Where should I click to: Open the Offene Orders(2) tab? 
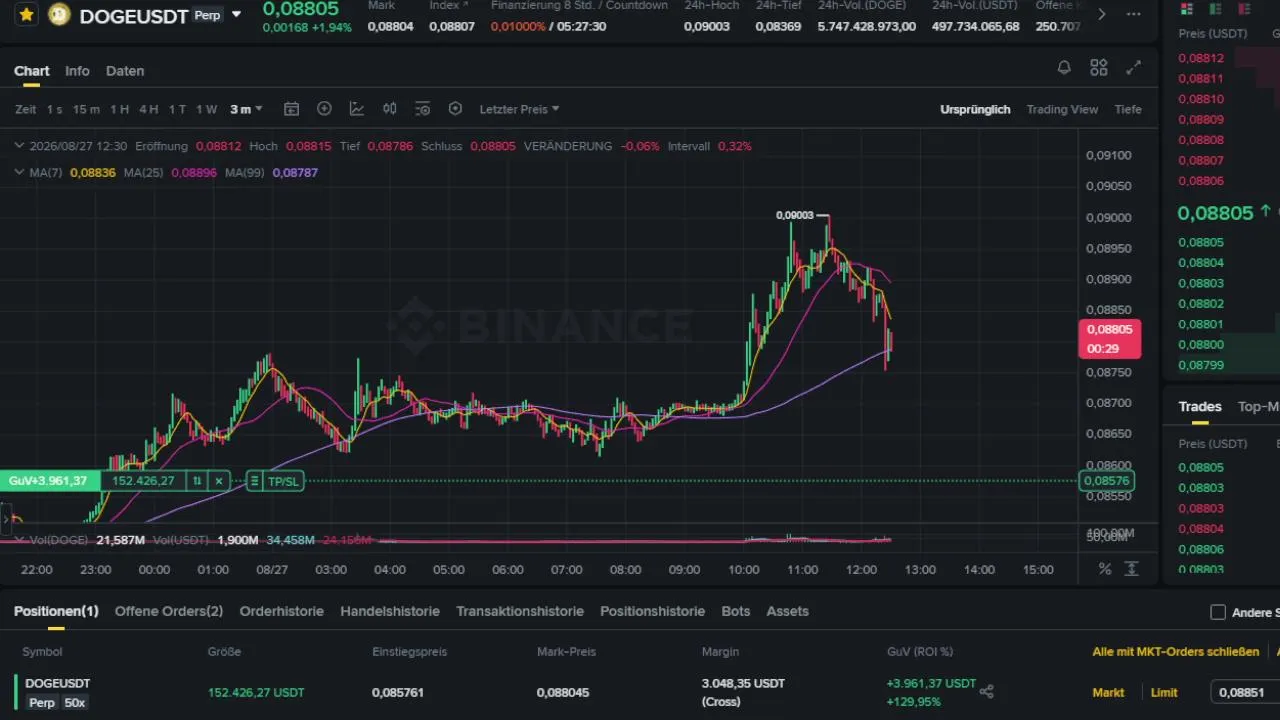click(x=169, y=611)
